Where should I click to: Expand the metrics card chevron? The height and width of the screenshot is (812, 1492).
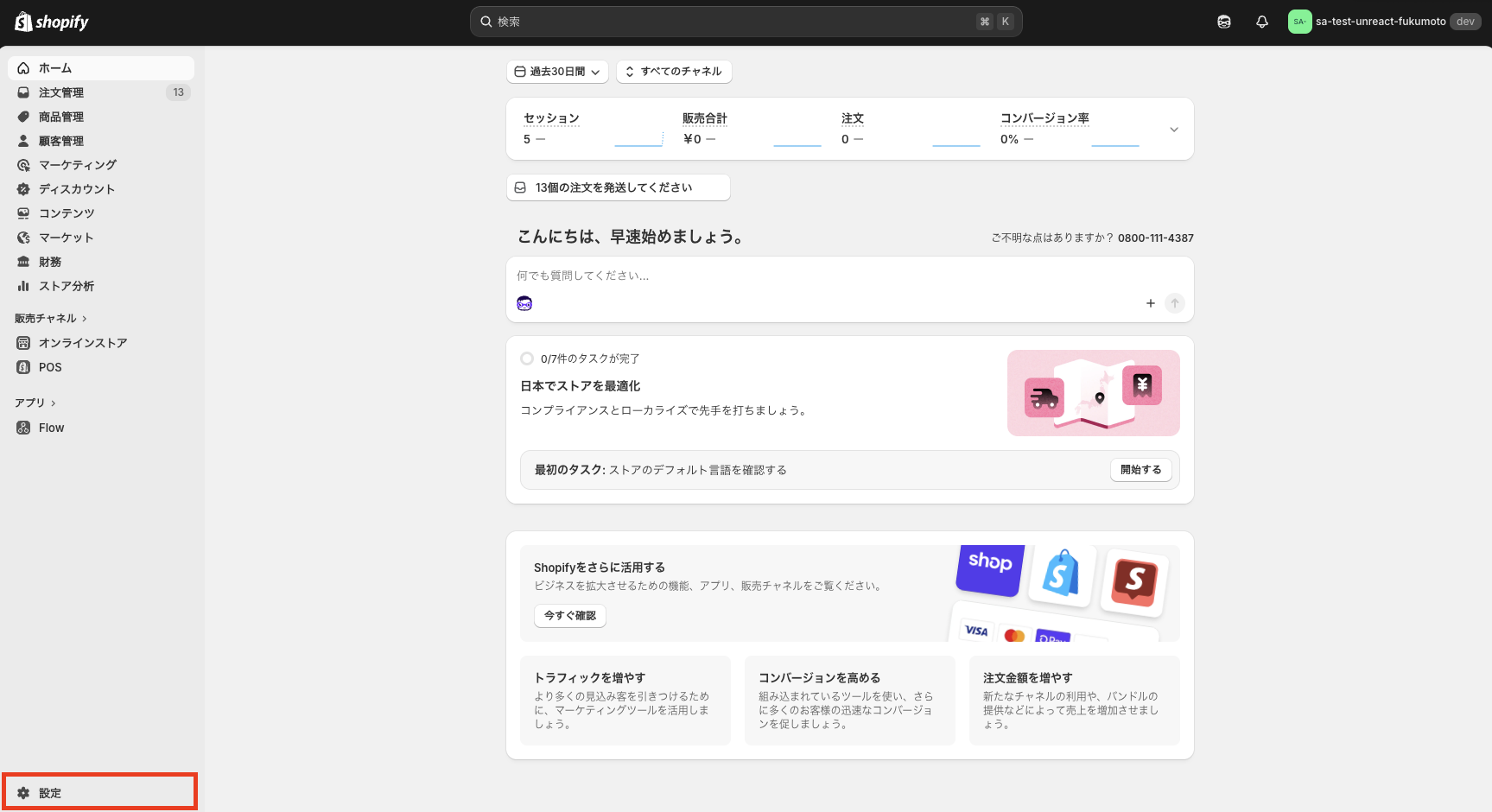(x=1174, y=130)
